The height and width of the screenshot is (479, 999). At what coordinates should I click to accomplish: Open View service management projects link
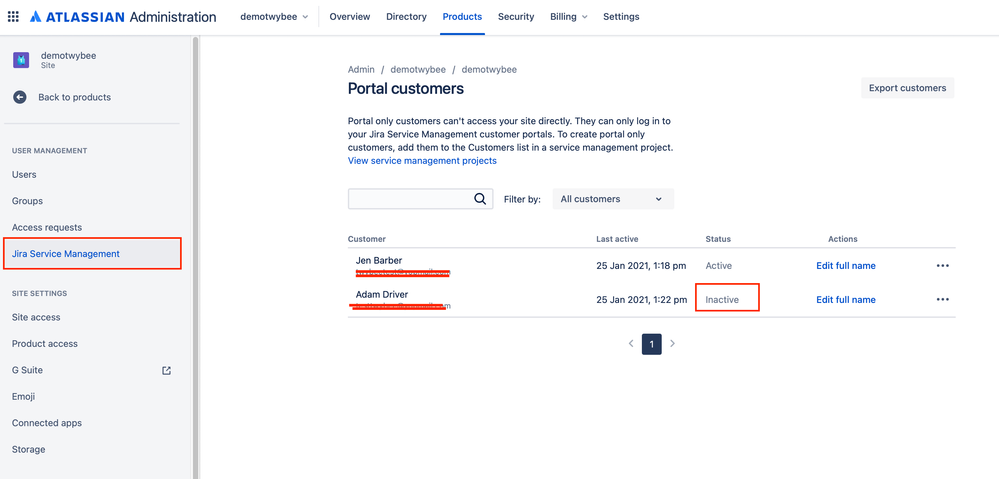pos(422,161)
